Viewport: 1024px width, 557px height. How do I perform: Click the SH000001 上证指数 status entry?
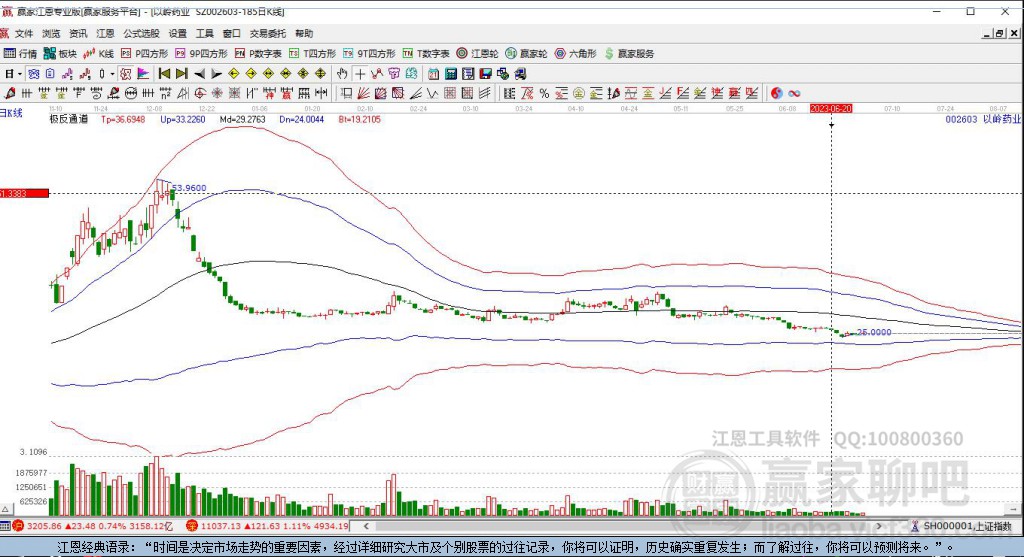pyautogui.click(x=960, y=526)
